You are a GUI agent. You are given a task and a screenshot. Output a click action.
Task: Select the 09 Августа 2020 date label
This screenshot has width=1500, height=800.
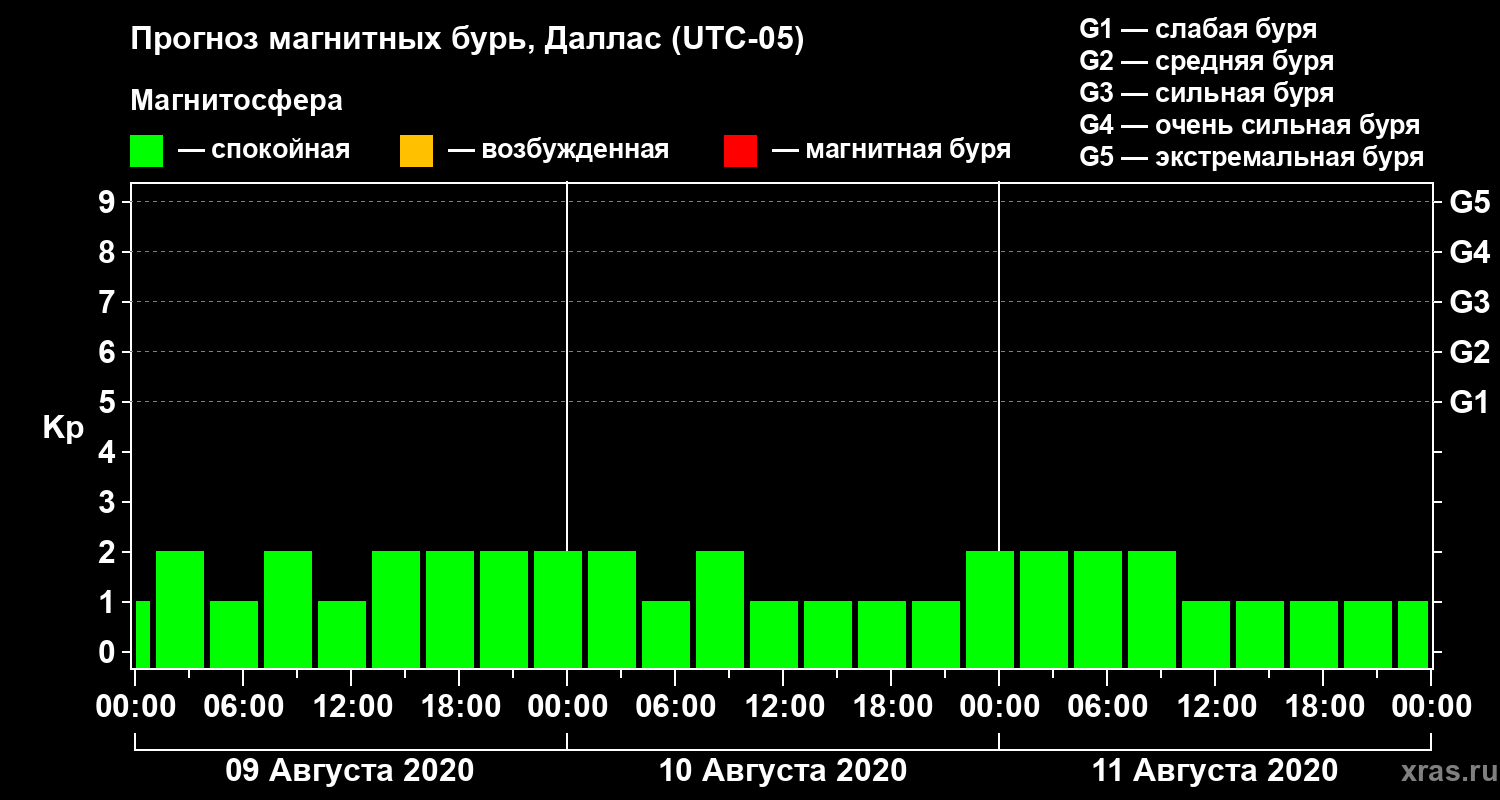[x=350, y=771]
